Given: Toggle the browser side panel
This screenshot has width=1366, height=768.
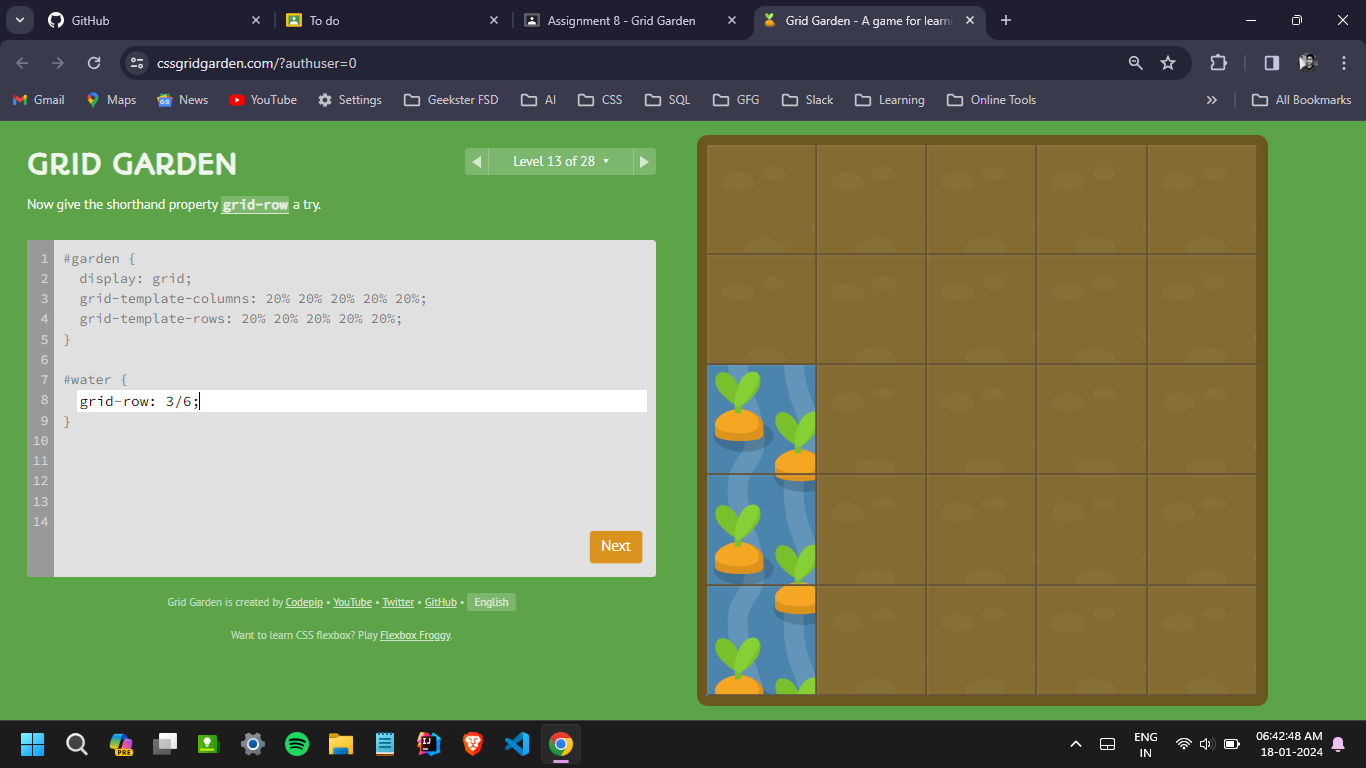Looking at the screenshot, I should click(x=1272, y=63).
